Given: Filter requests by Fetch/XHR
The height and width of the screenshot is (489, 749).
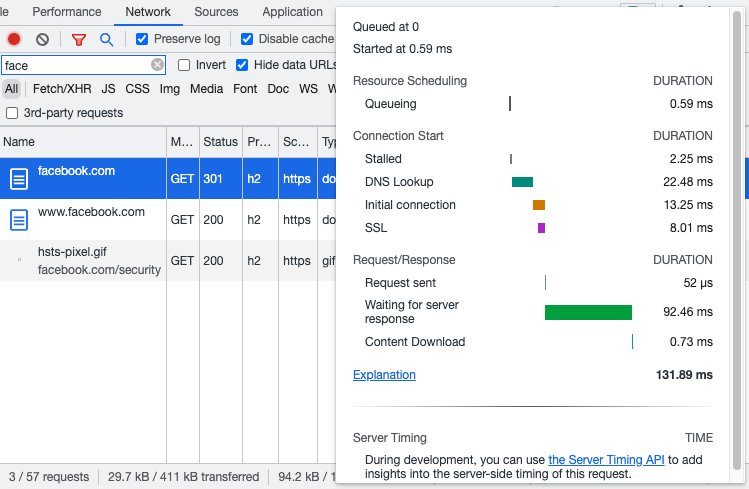Looking at the screenshot, I should tap(62, 89).
